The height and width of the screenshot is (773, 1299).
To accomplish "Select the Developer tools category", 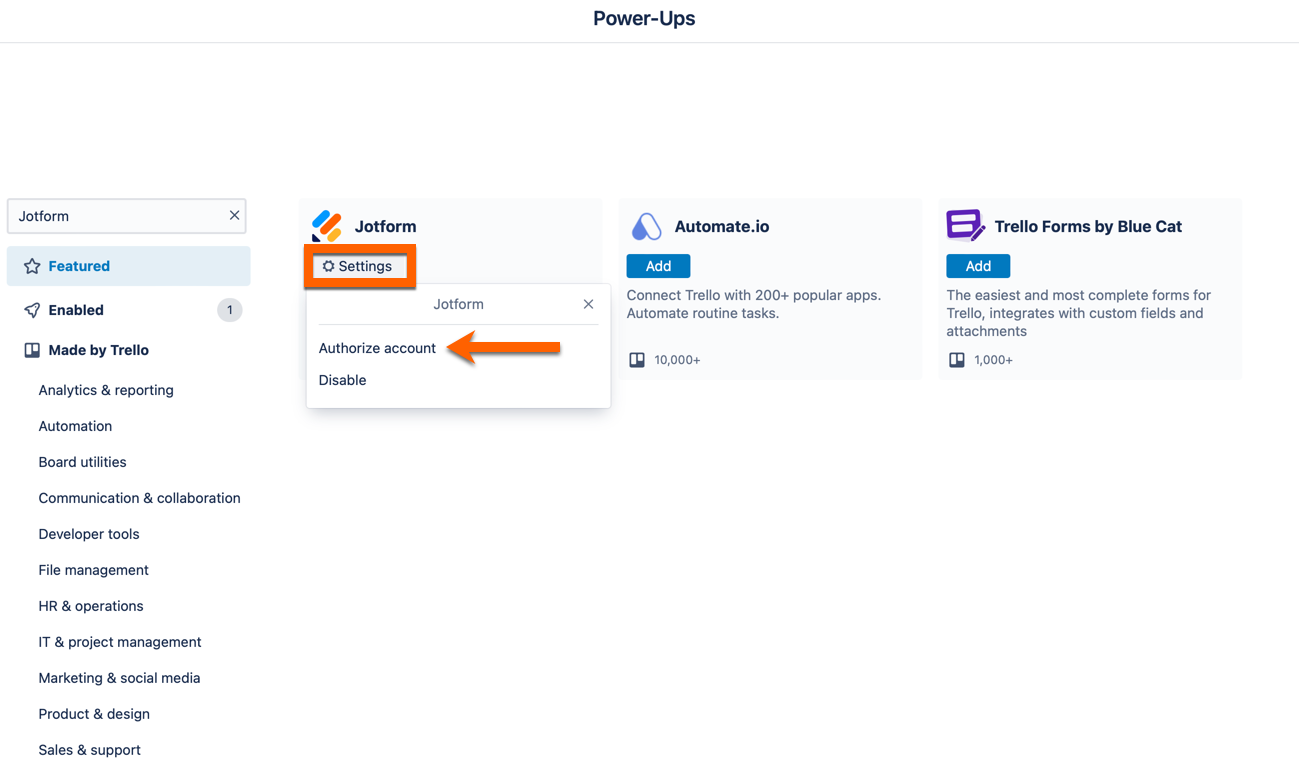I will [89, 534].
